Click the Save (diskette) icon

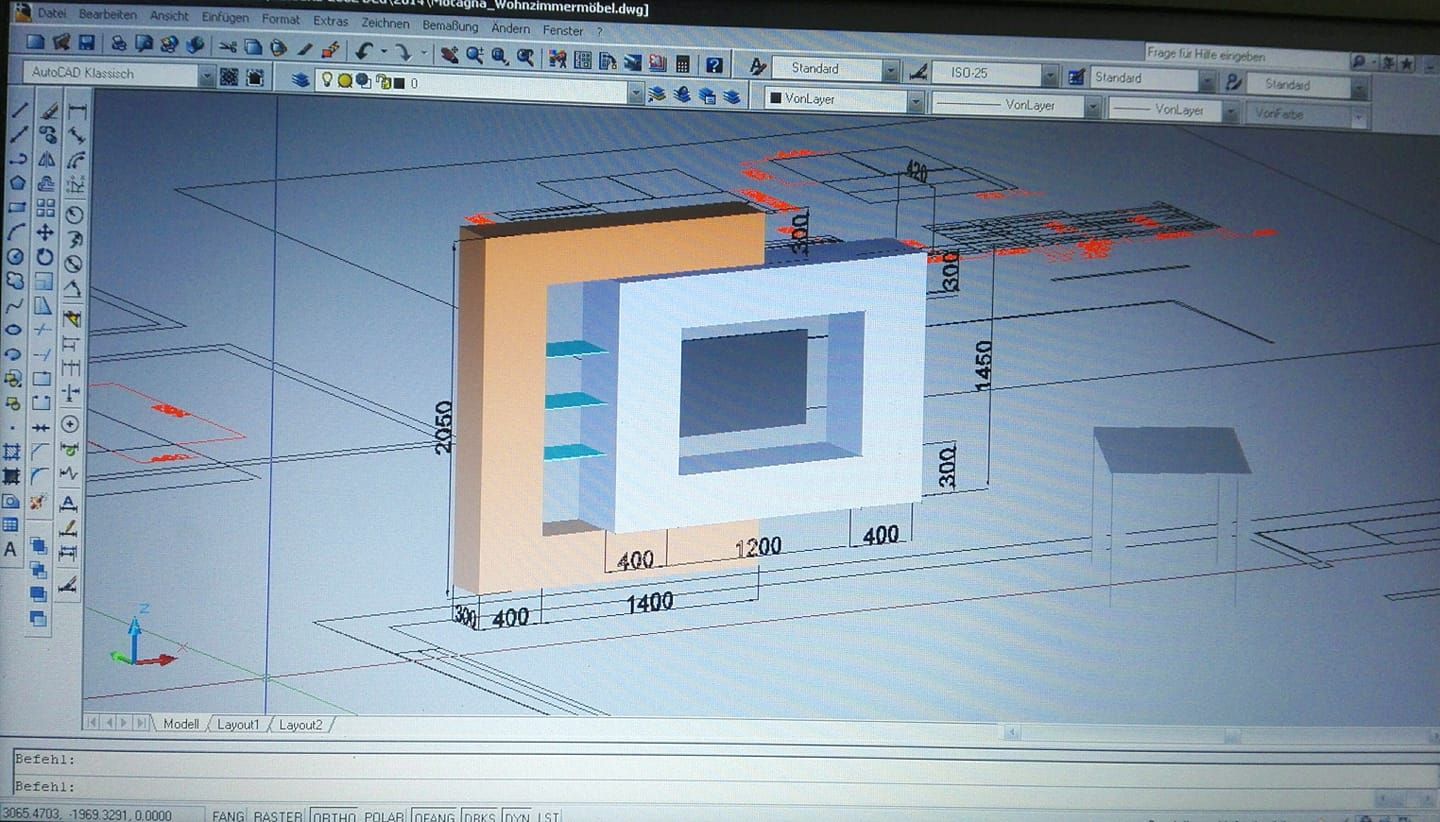tap(87, 43)
